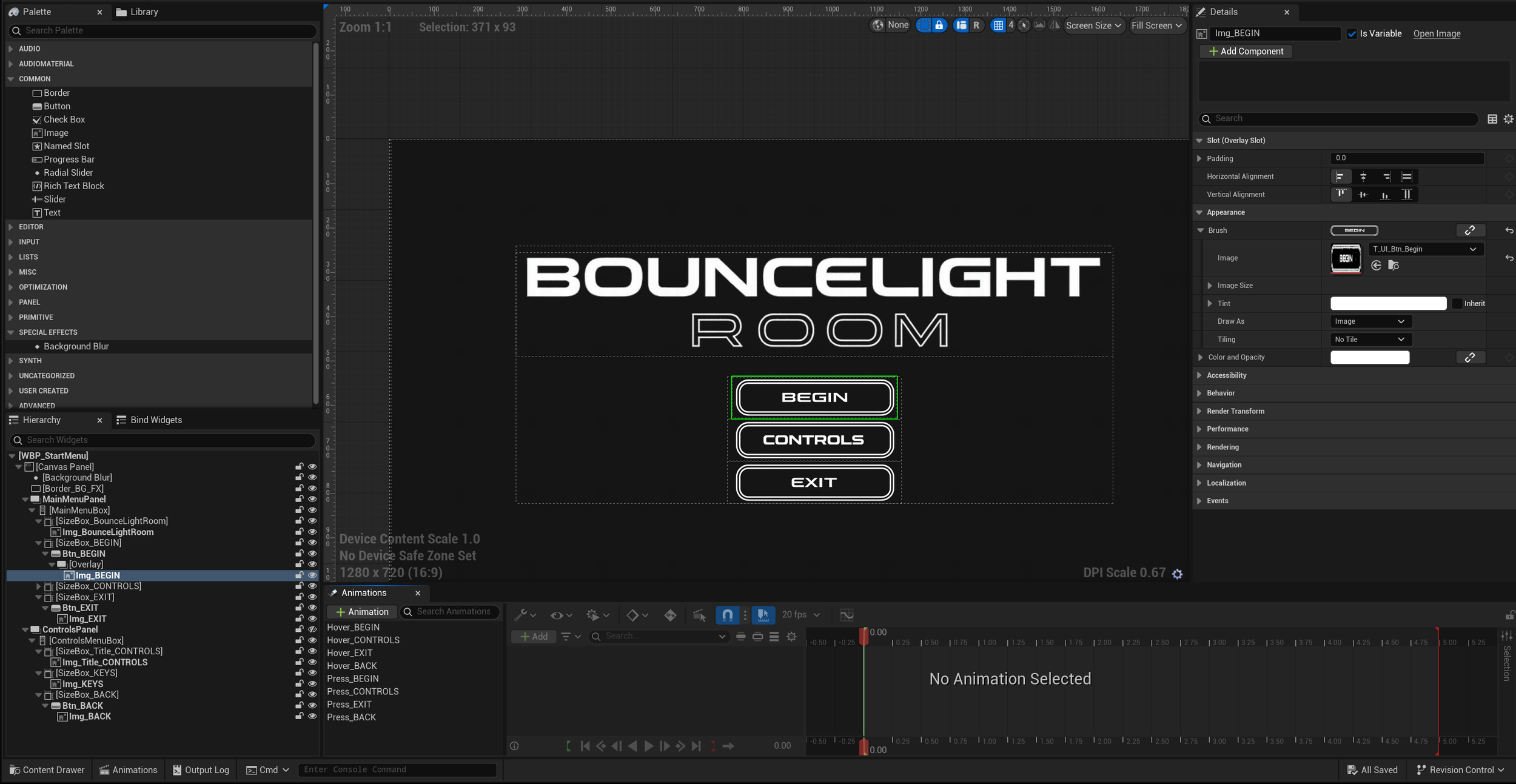Expand the Render Transform section
Screen dimensions: 1516x784
click(x=1235, y=411)
